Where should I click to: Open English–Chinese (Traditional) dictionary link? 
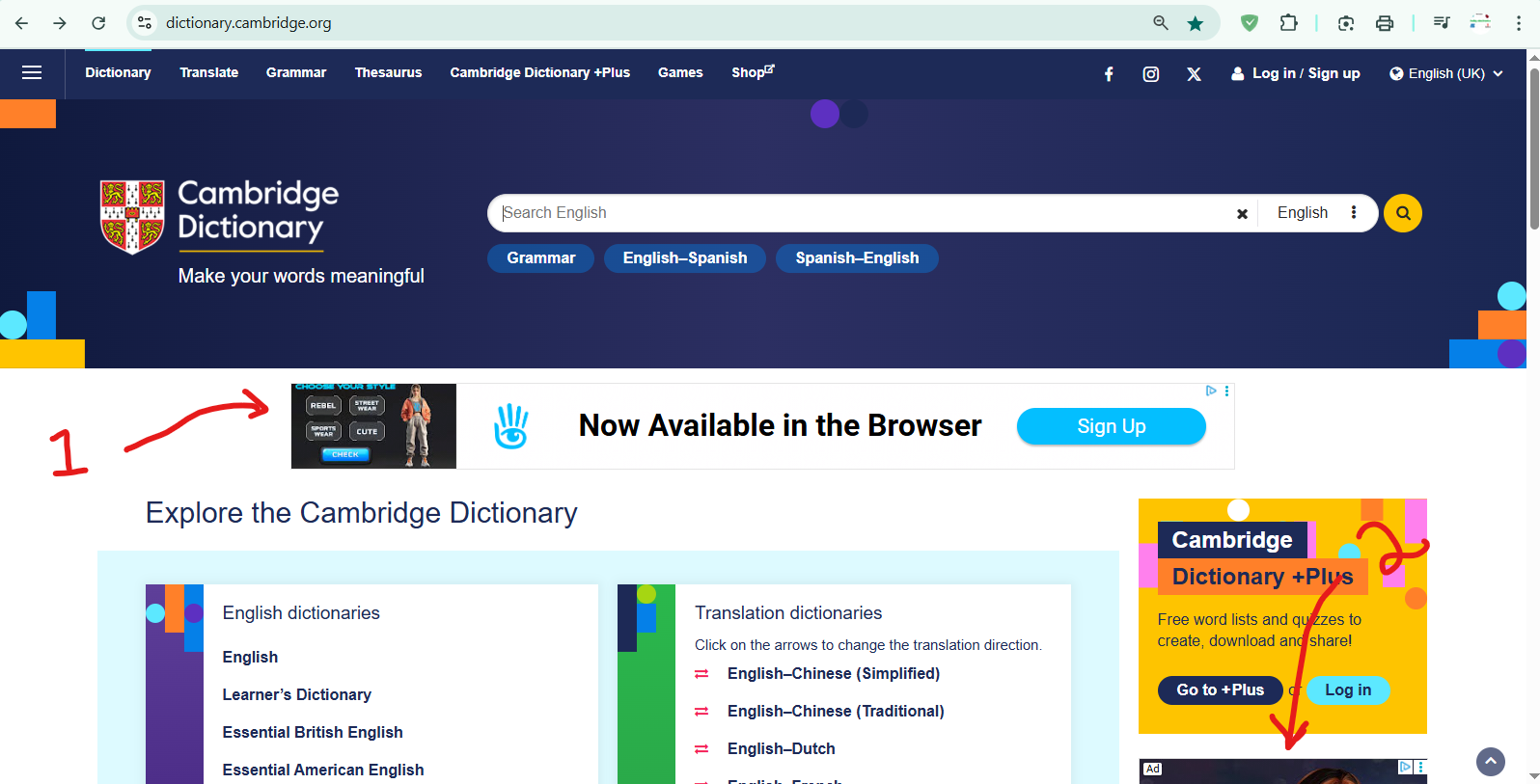click(x=836, y=712)
